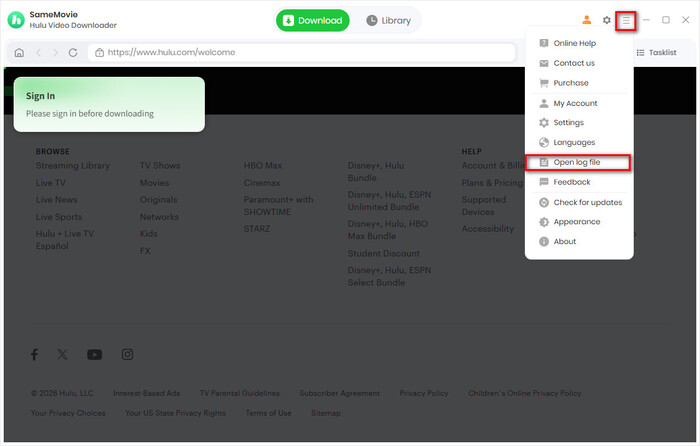Screen dimensions: 700x446
Task: Open Originals link
Action: click(x=158, y=200)
